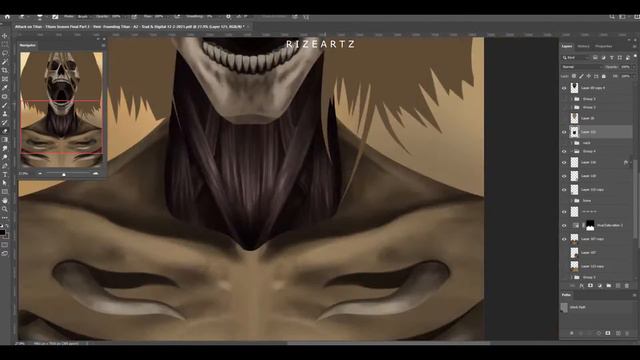Select the Move tool in the toolbox

tap(4, 36)
